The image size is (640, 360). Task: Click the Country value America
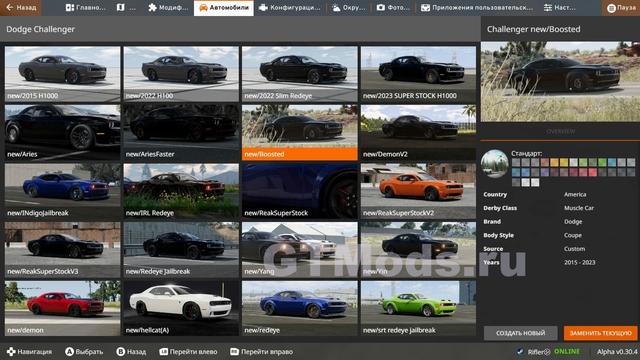click(x=575, y=194)
